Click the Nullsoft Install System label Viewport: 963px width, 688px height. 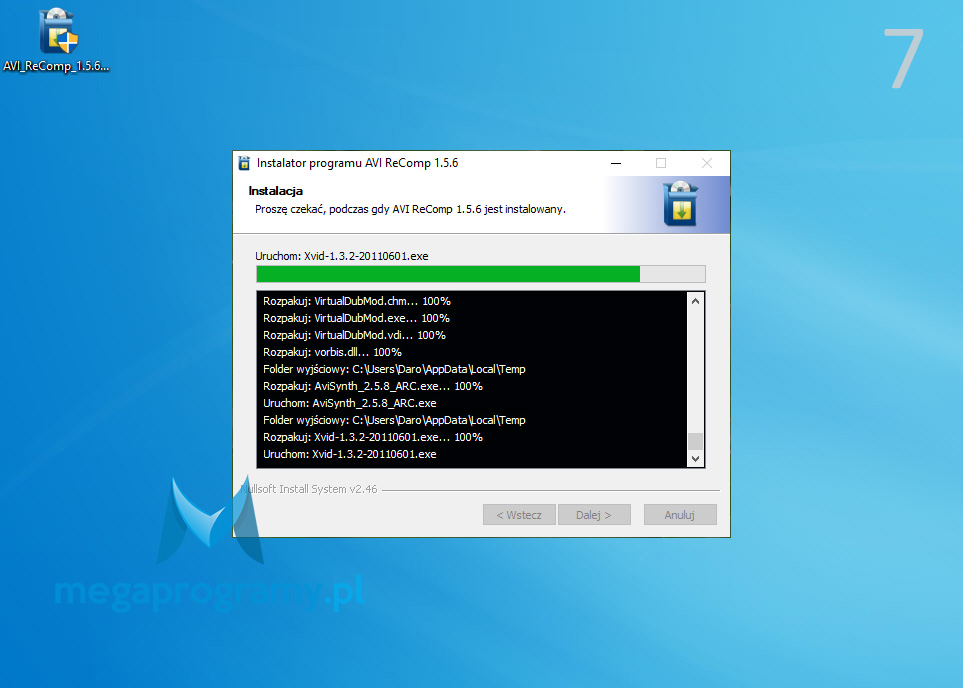click(x=310, y=490)
